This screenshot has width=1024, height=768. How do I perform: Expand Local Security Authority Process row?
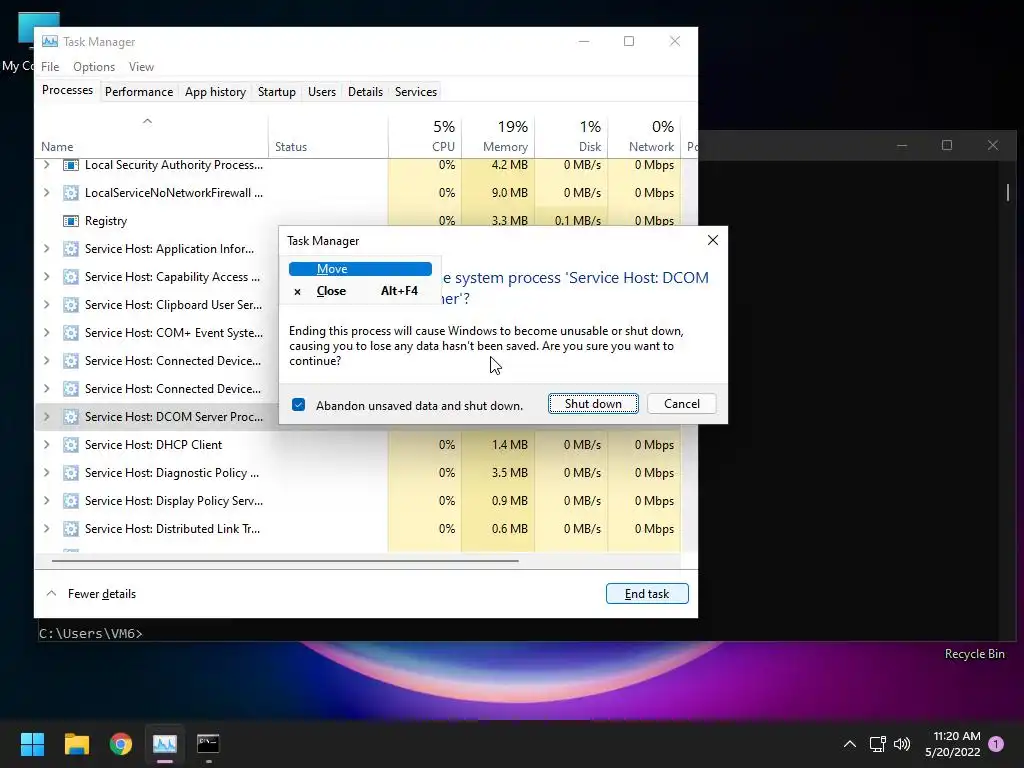pos(46,165)
